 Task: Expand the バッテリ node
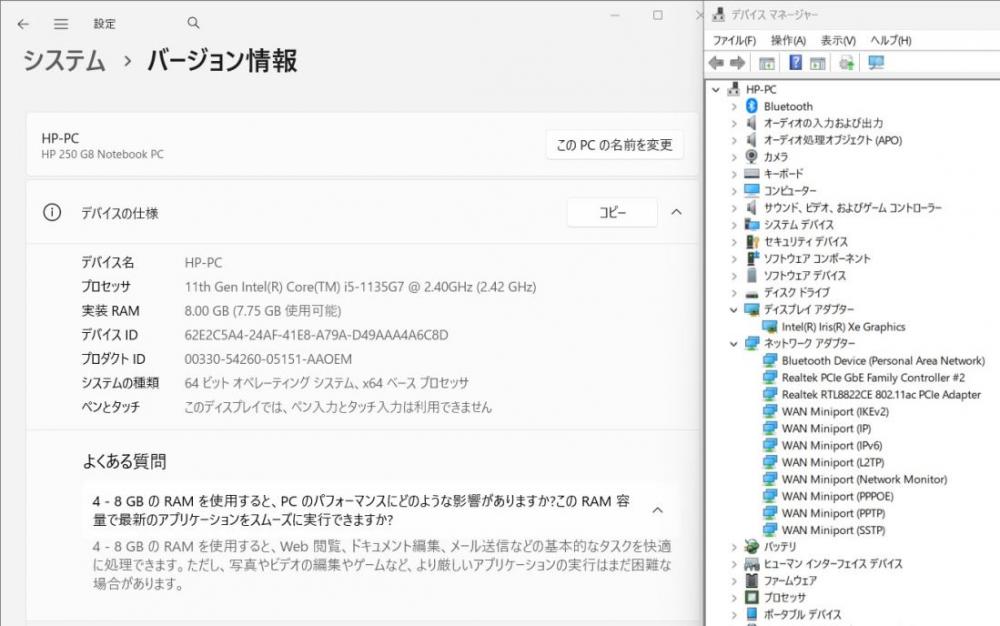coord(733,547)
